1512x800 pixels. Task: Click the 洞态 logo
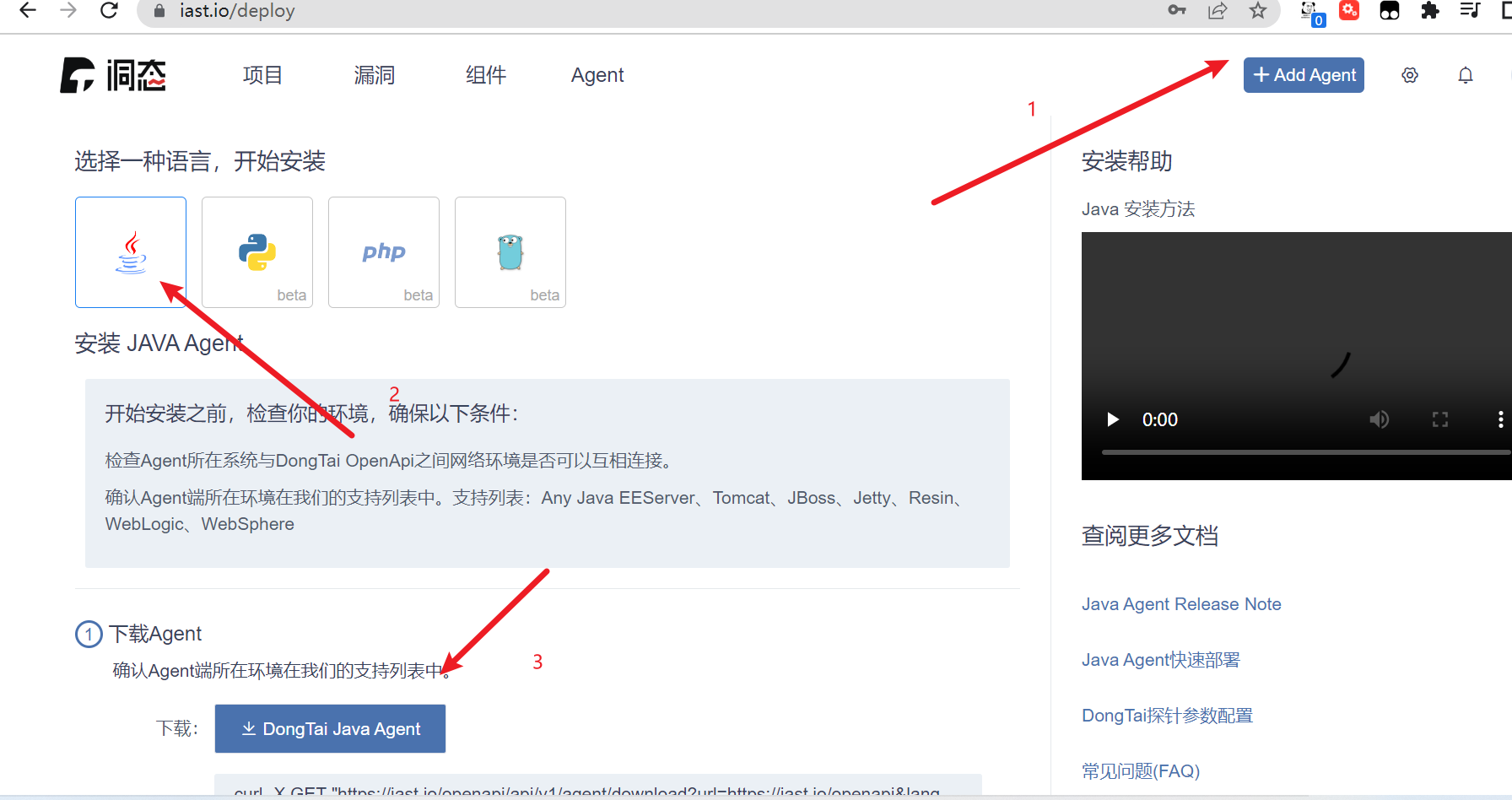click(x=113, y=75)
